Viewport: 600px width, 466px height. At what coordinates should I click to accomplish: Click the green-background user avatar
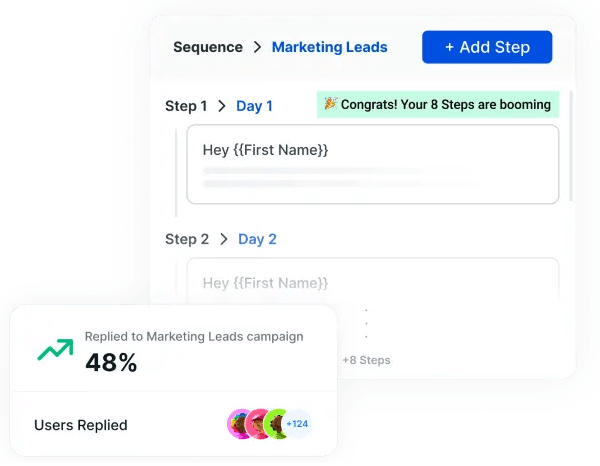(x=277, y=424)
